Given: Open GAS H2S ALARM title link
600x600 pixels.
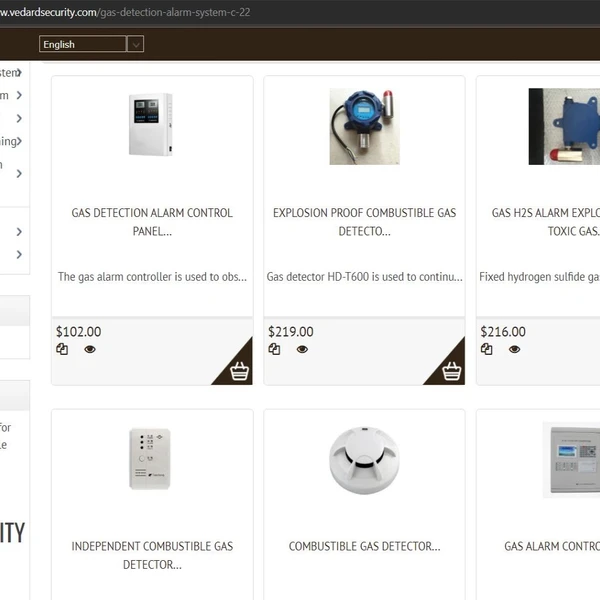Looking at the screenshot, I should click(546, 222).
